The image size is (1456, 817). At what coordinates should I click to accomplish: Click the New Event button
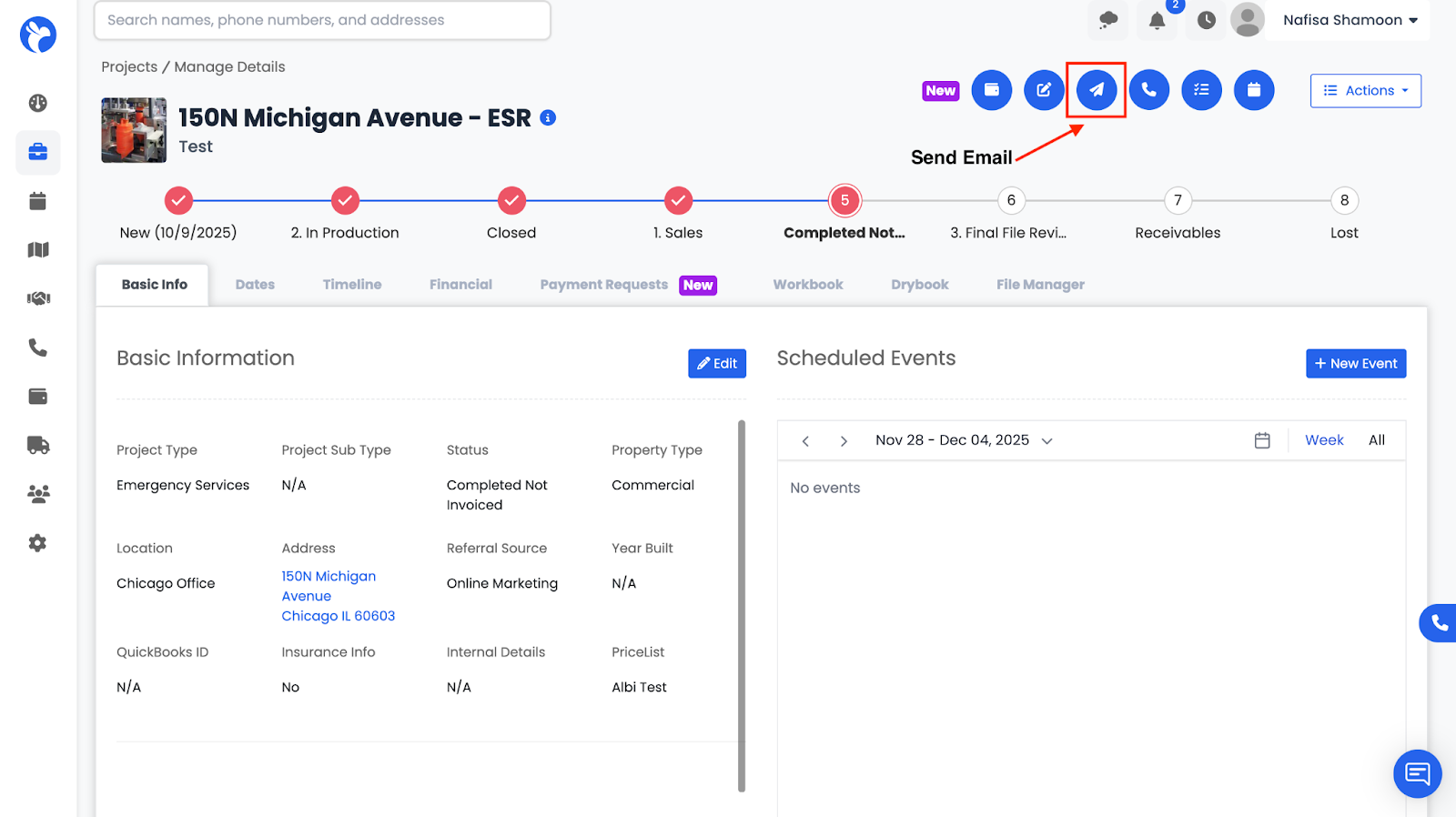pos(1356,363)
